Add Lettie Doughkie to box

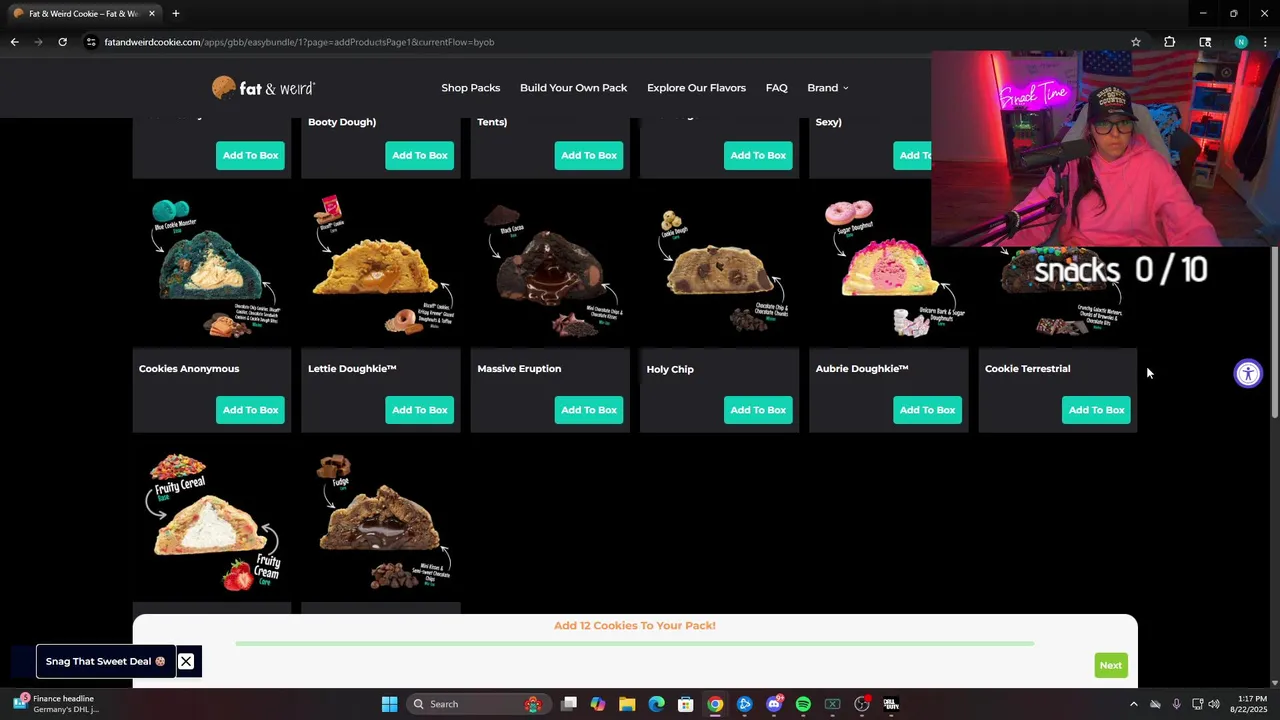[x=420, y=410]
